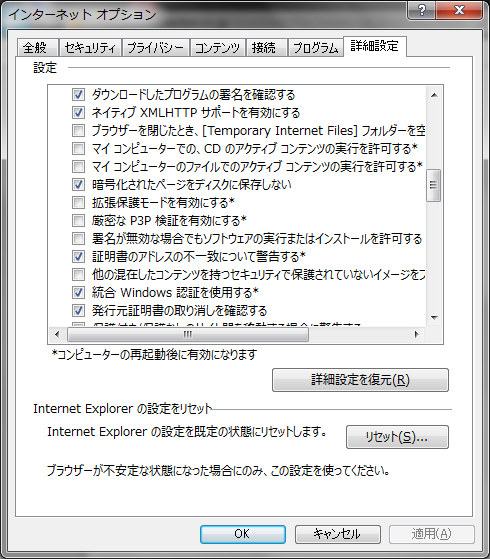
Task: Uncheck 統合 Windows 認証を使用する
Action: pos(78,292)
